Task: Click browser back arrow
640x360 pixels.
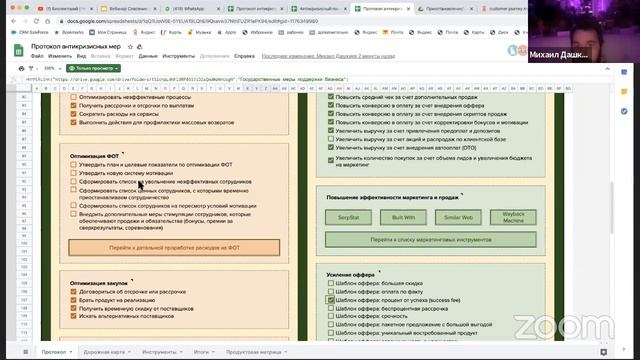Action: (13, 21)
